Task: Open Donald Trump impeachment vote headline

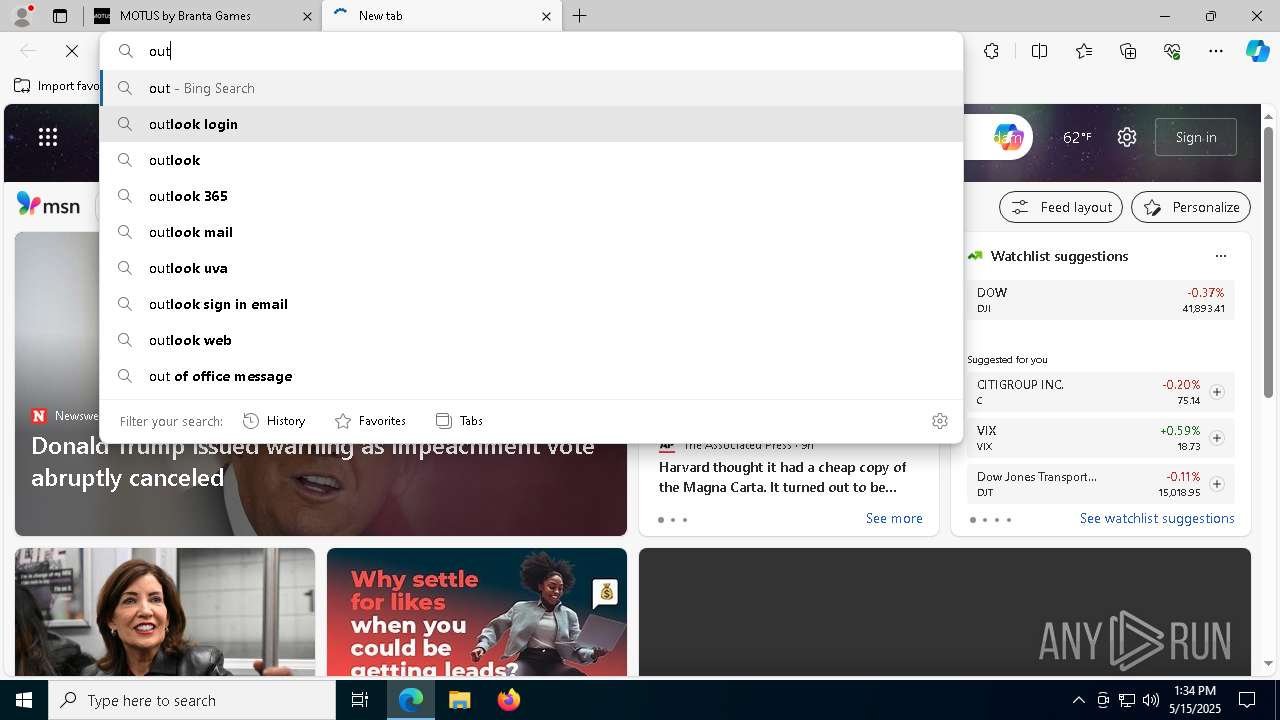Action: (x=313, y=462)
